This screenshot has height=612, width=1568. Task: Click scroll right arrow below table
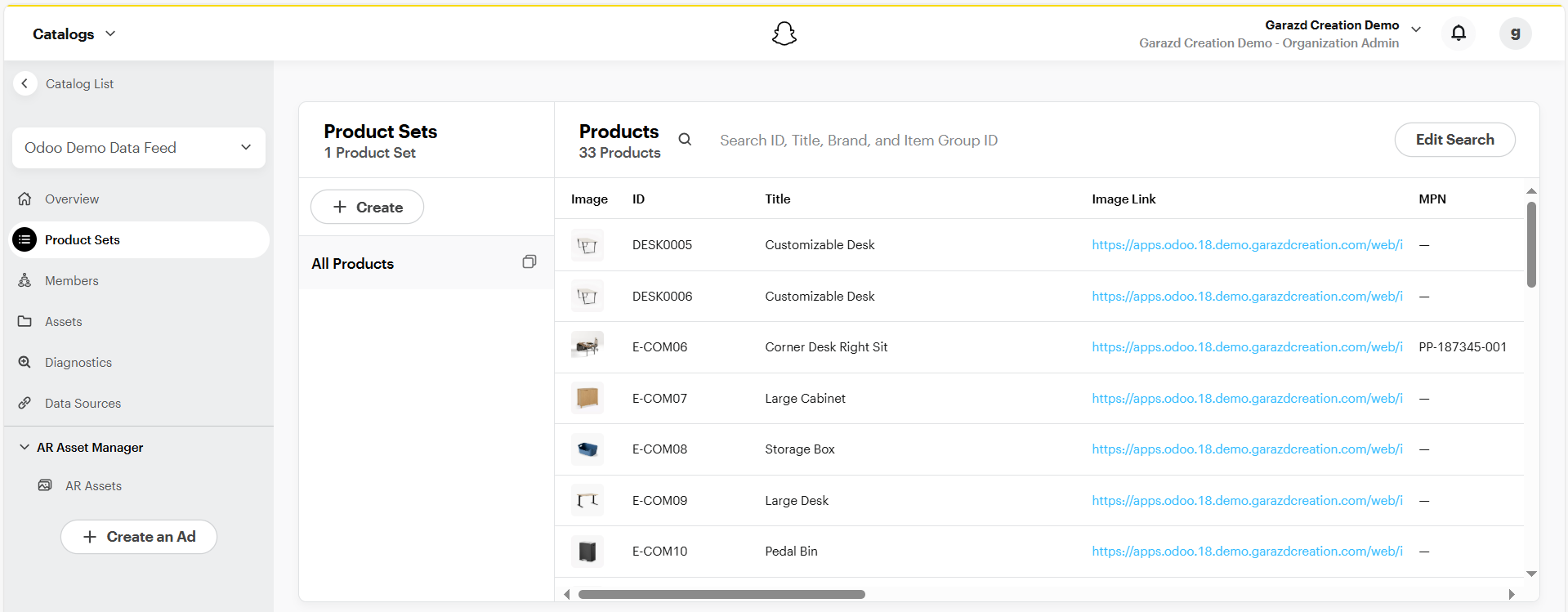click(x=1512, y=594)
